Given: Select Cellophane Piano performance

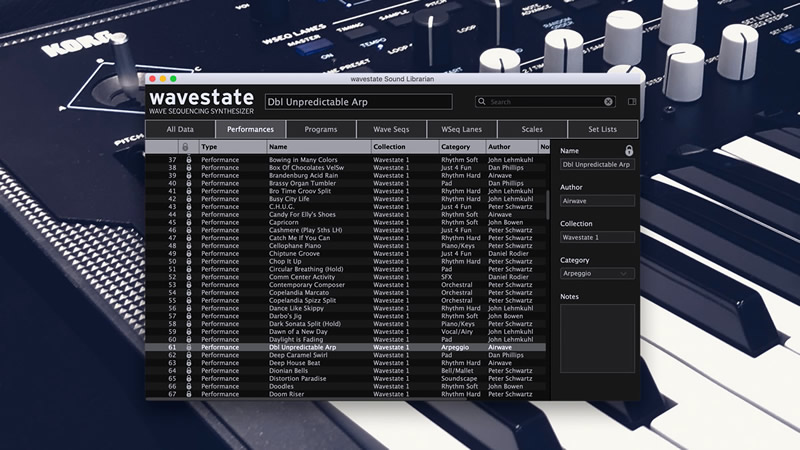Looking at the screenshot, I should pos(345,246).
